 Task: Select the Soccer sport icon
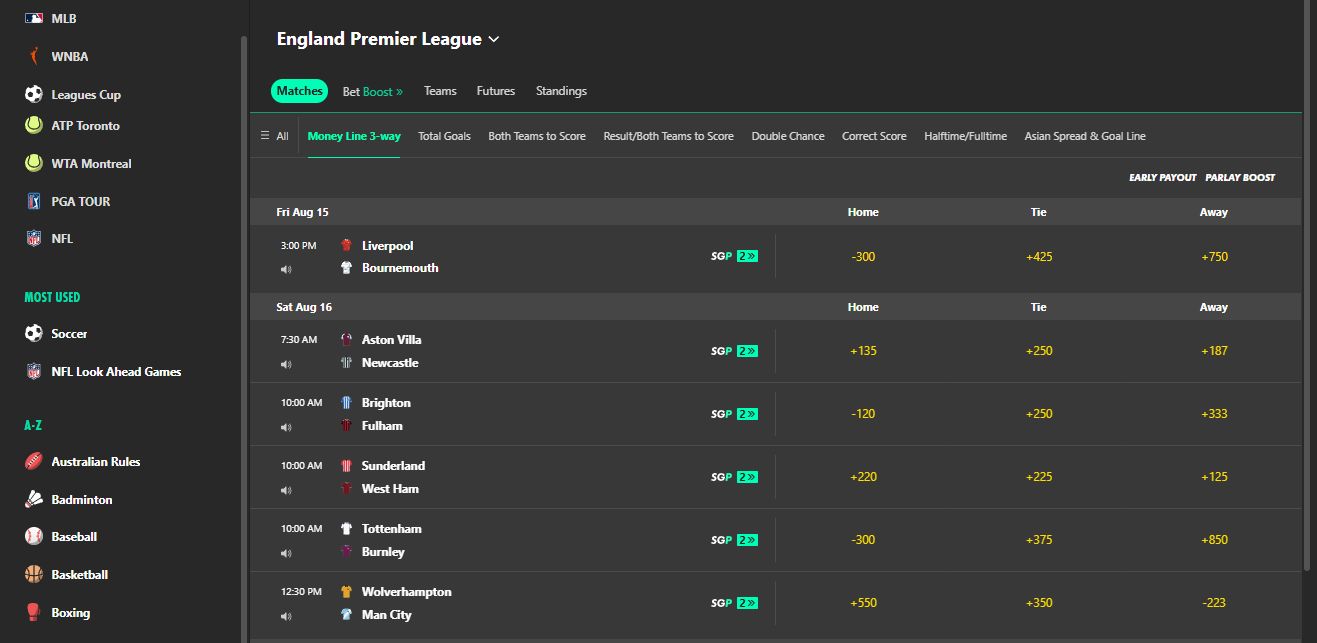click(x=32, y=333)
